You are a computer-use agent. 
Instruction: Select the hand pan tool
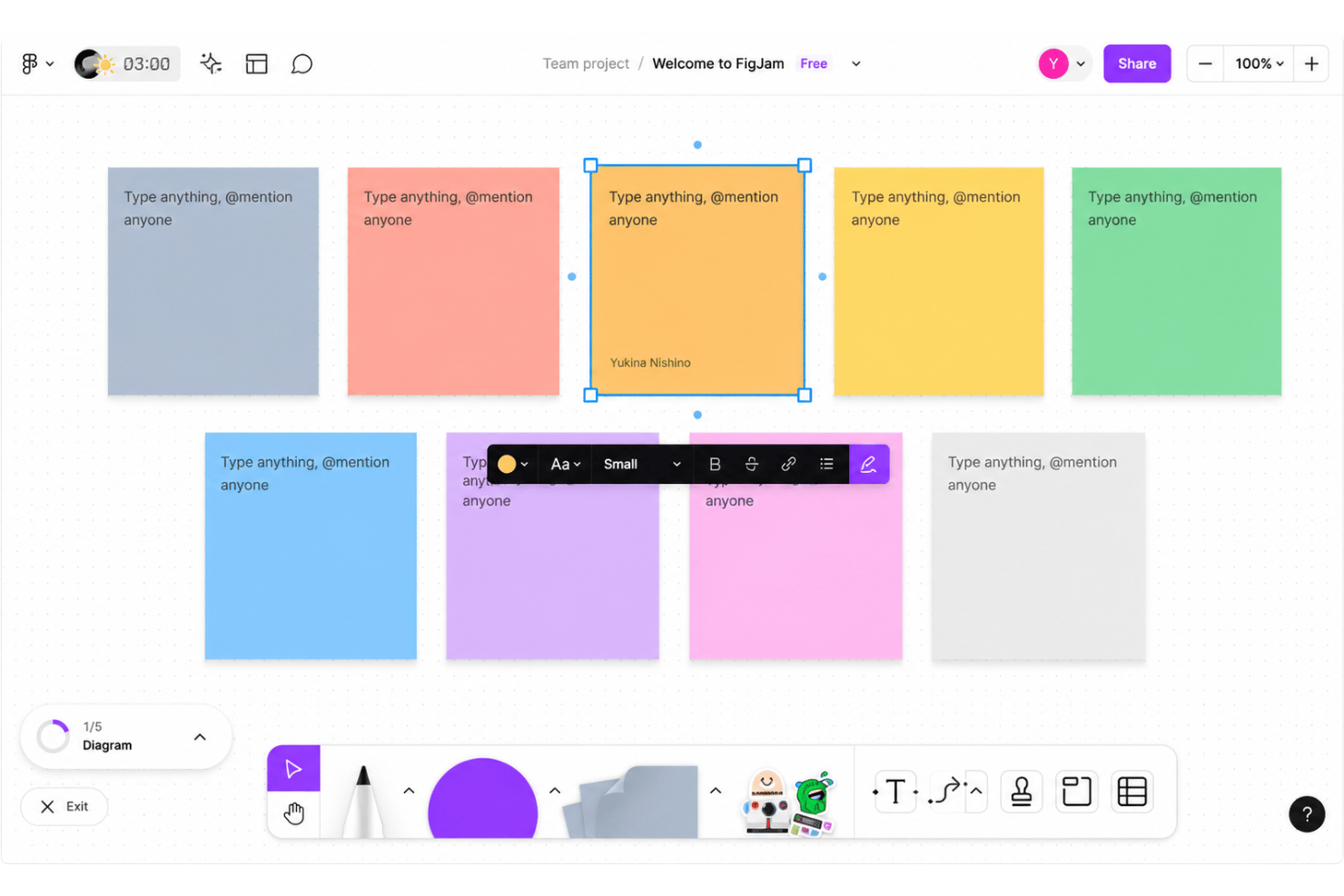click(x=293, y=814)
